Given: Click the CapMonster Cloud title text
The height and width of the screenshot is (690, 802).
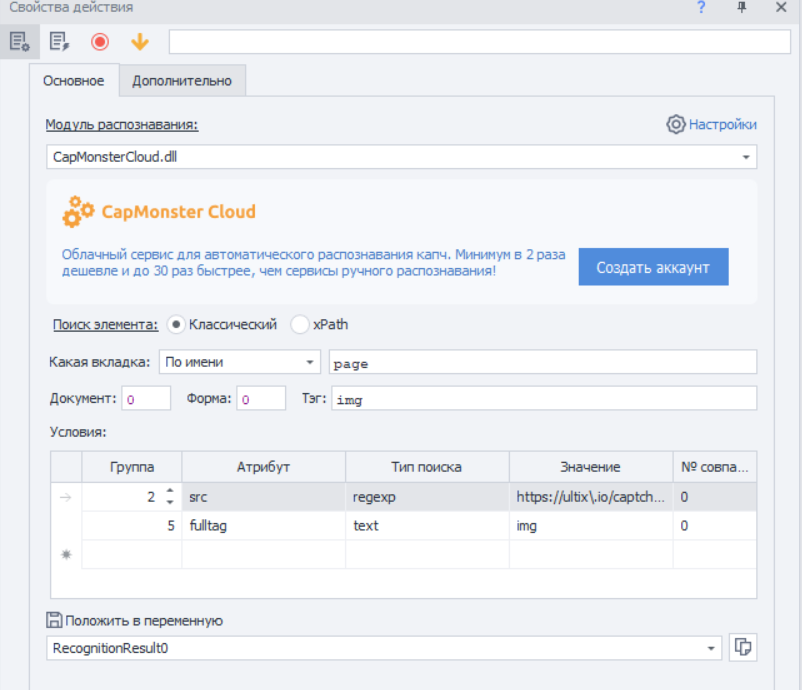Looking at the screenshot, I should (179, 212).
